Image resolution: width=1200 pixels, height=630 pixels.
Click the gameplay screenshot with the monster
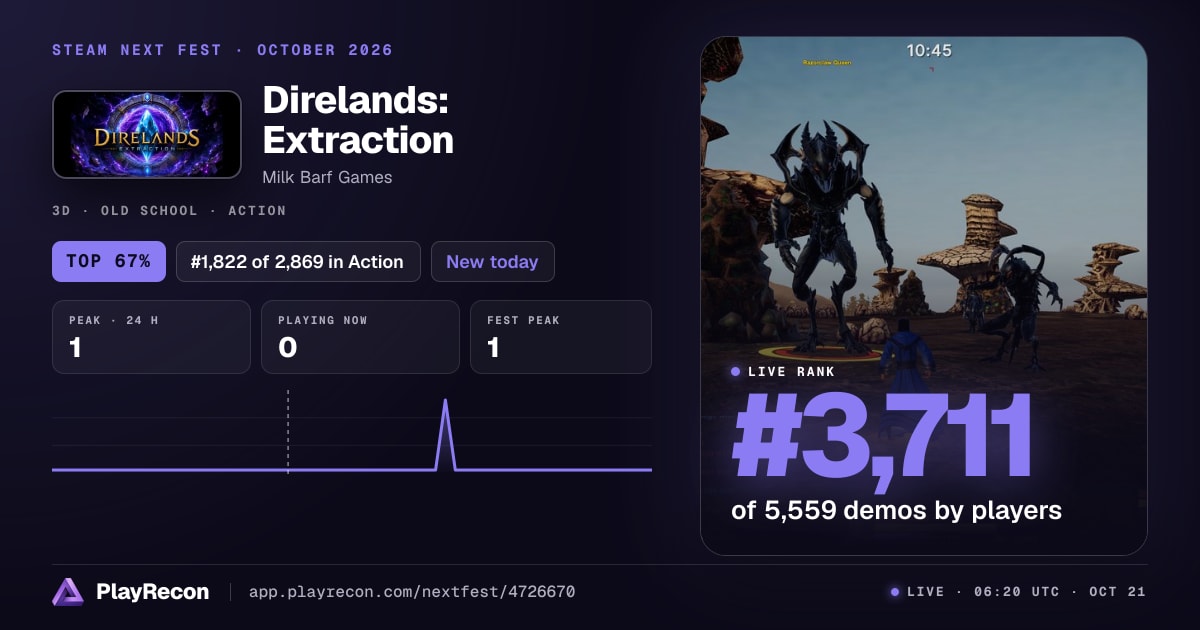[923, 295]
